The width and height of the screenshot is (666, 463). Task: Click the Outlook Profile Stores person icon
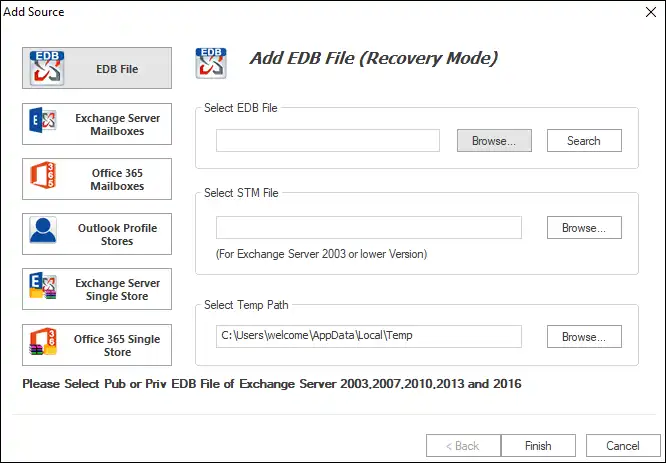pos(43,230)
